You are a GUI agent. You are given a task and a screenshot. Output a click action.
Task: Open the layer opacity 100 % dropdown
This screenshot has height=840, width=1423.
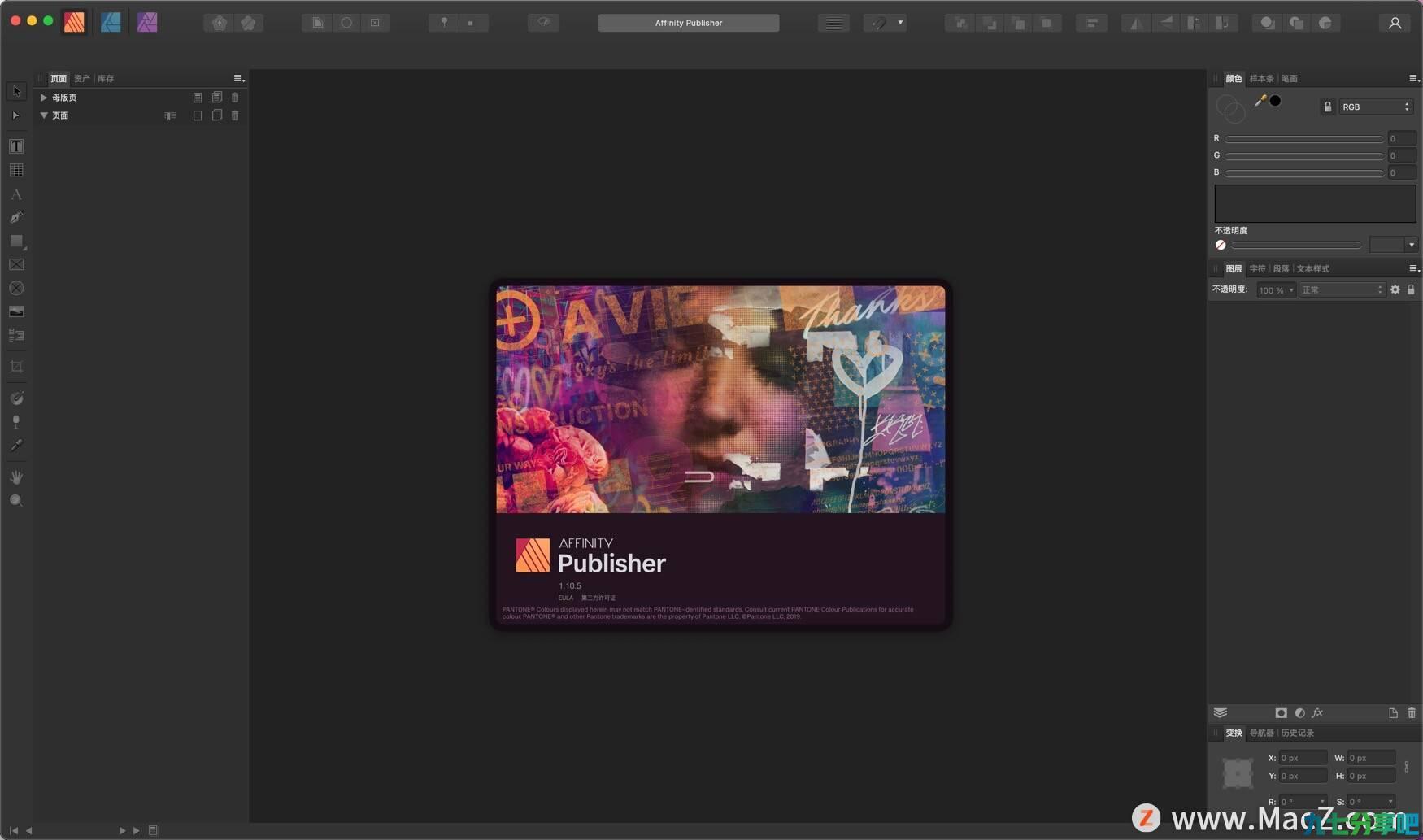pos(1276,289)
